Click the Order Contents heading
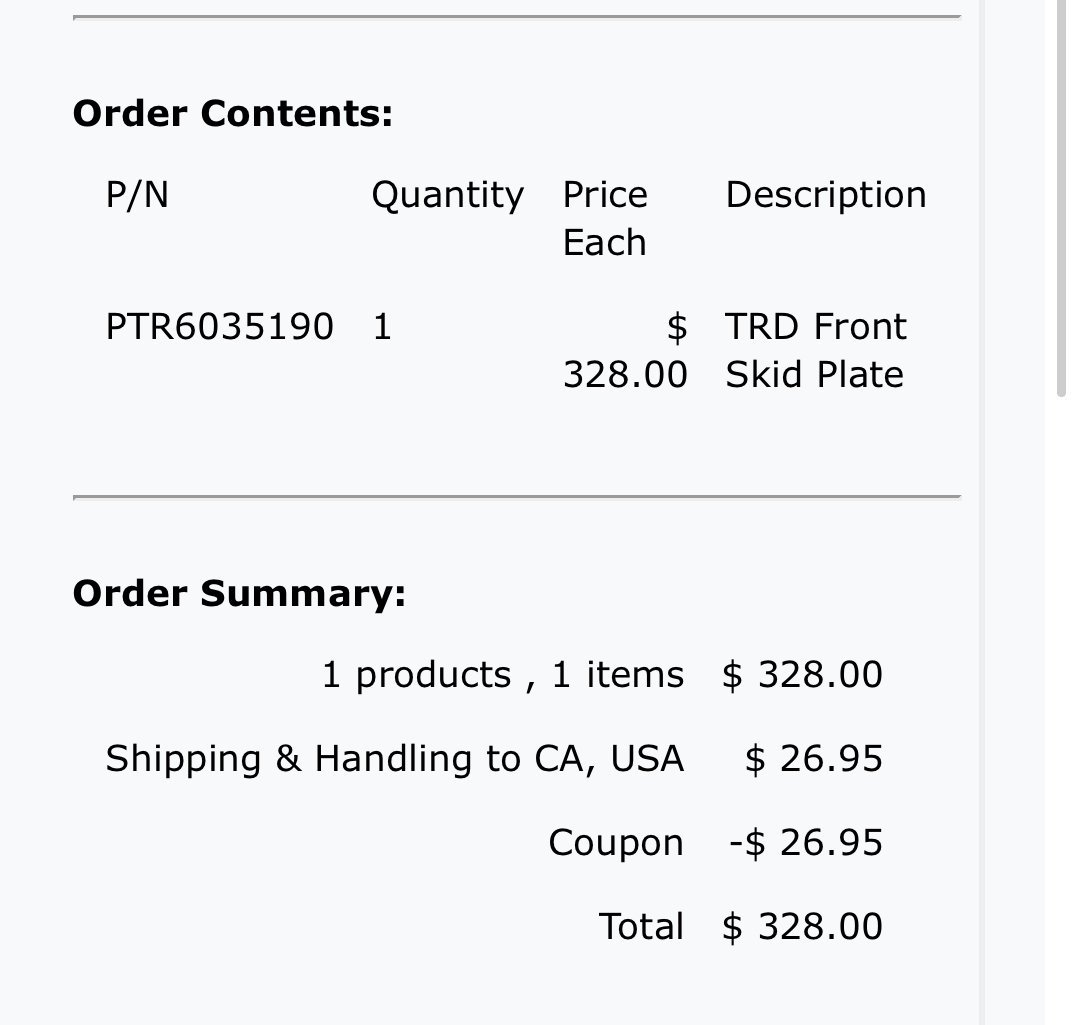 pos(232,113)
